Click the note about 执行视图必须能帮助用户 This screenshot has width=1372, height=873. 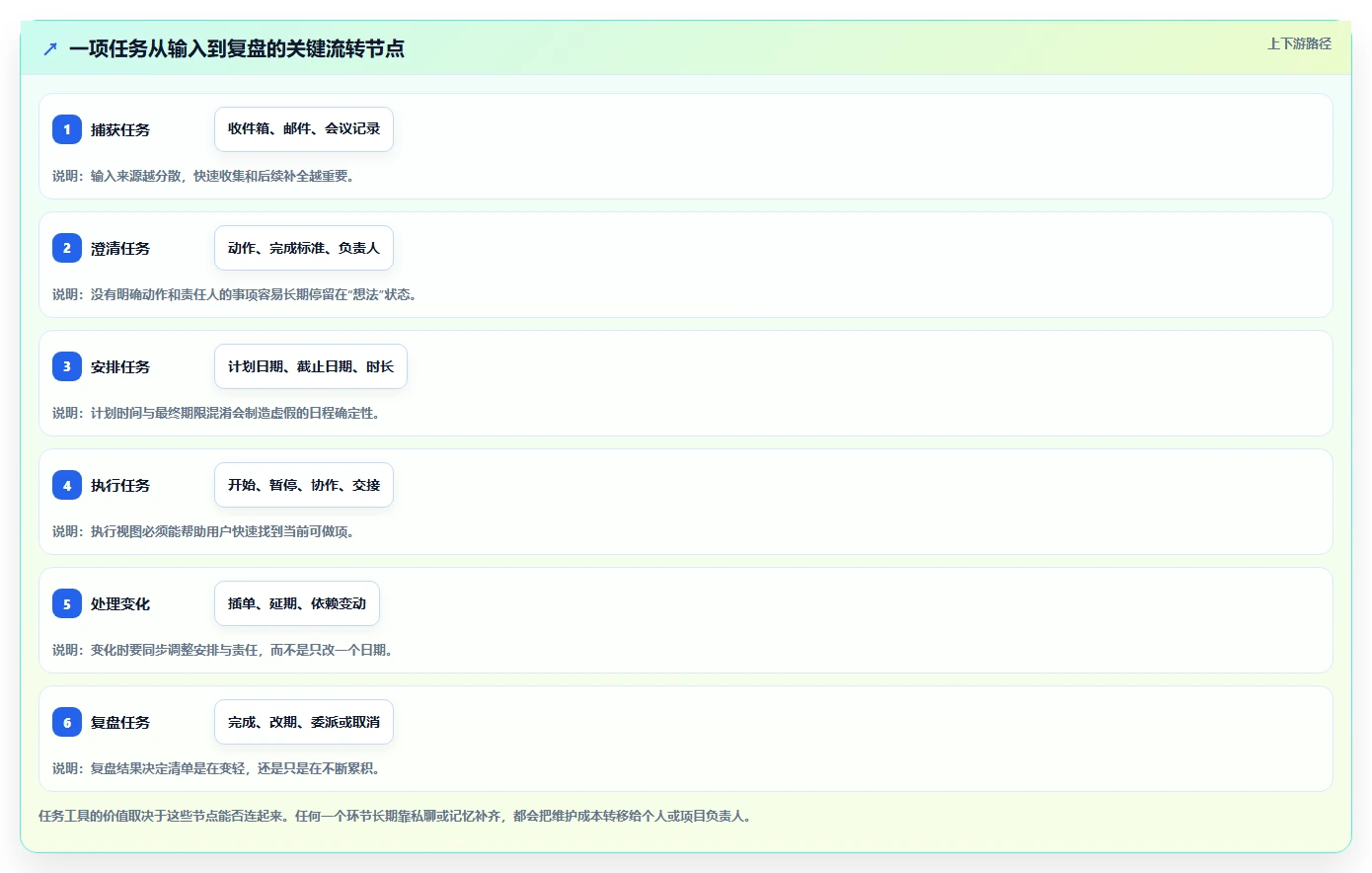click(x=203, y=531)
